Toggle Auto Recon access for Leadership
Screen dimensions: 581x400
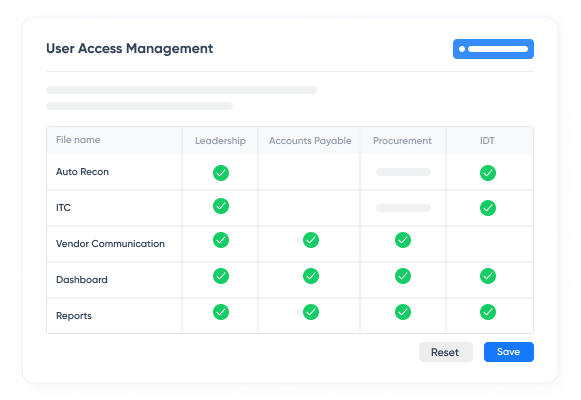pyautogui.click(x=221, y=173)
